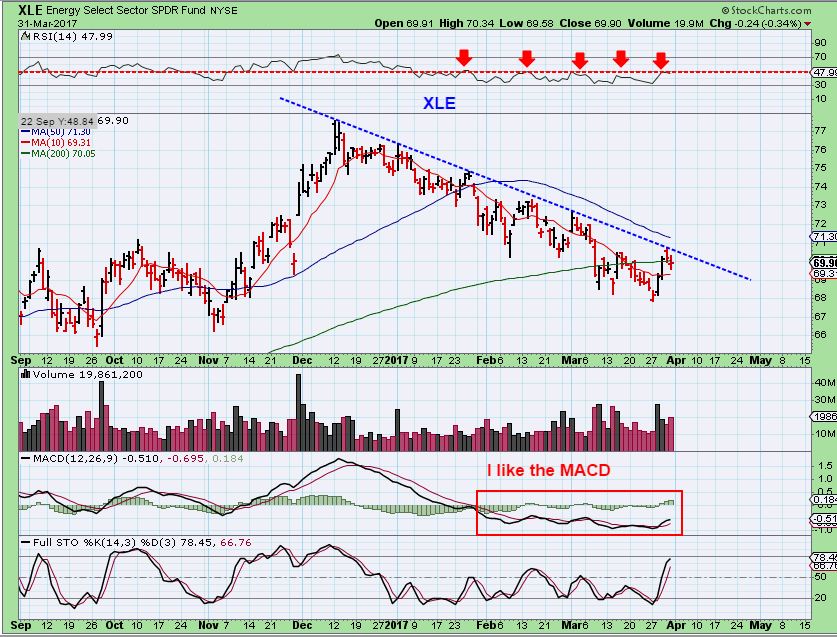Click the RSI(14) legend line icon
The width and height of the screenshot is (837, 637).
(26, 36)
